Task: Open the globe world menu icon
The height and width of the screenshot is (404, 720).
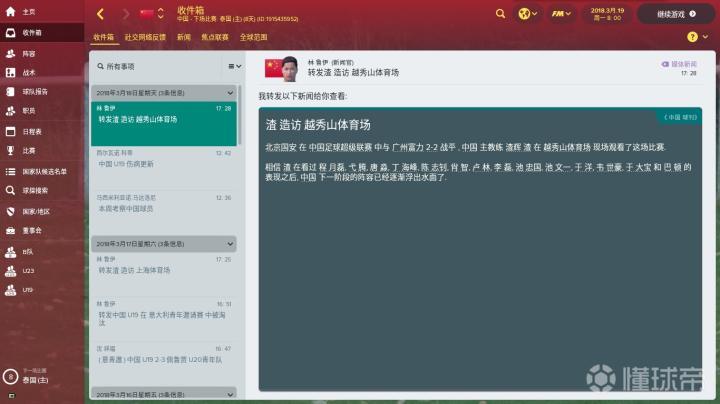Action: tap(527, 14)
